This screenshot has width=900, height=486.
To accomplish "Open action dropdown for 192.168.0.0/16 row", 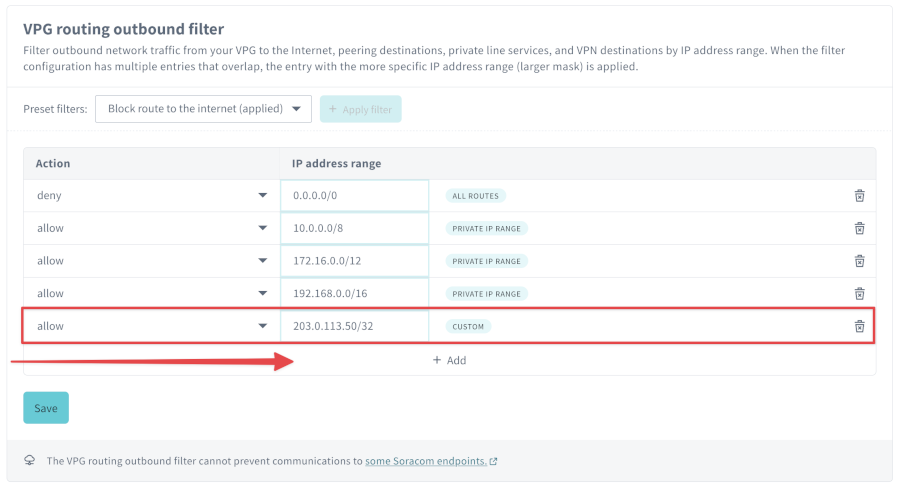I will (x=152, y=294).
